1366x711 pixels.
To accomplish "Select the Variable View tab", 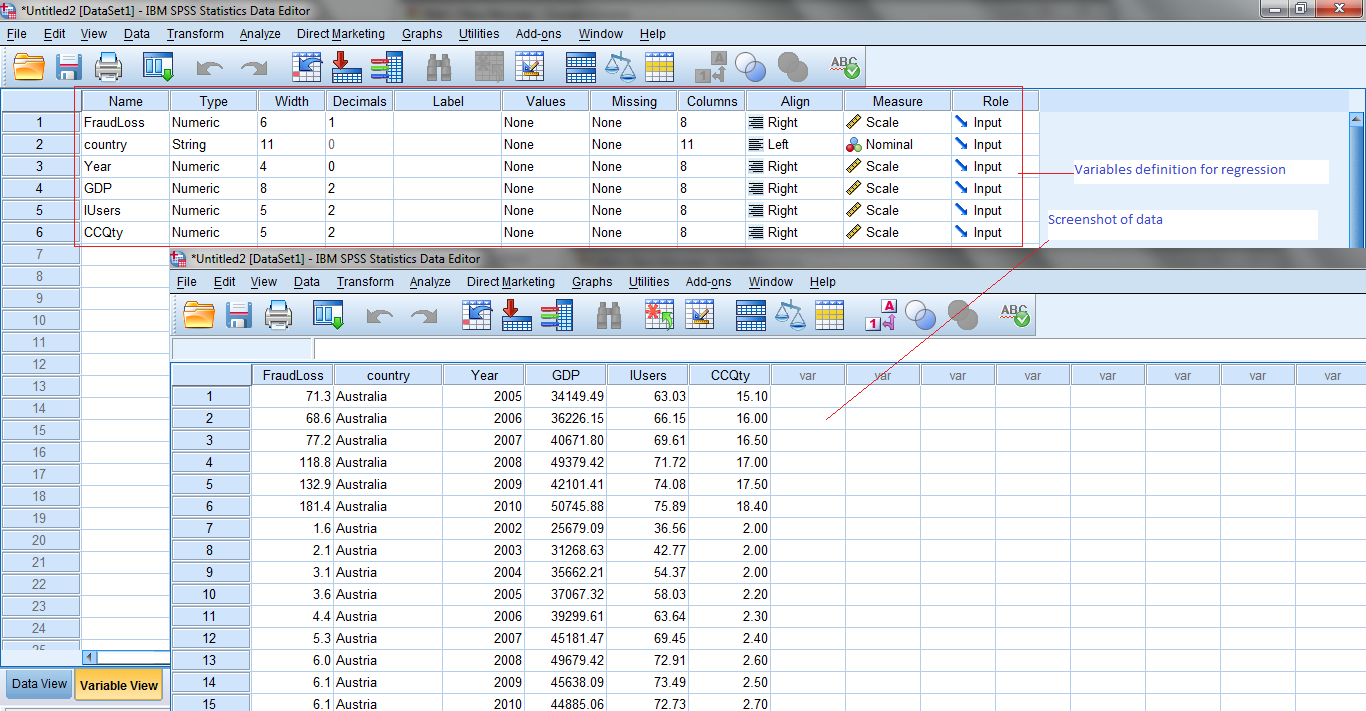I will pyautogui.click(x=118, y=685).
